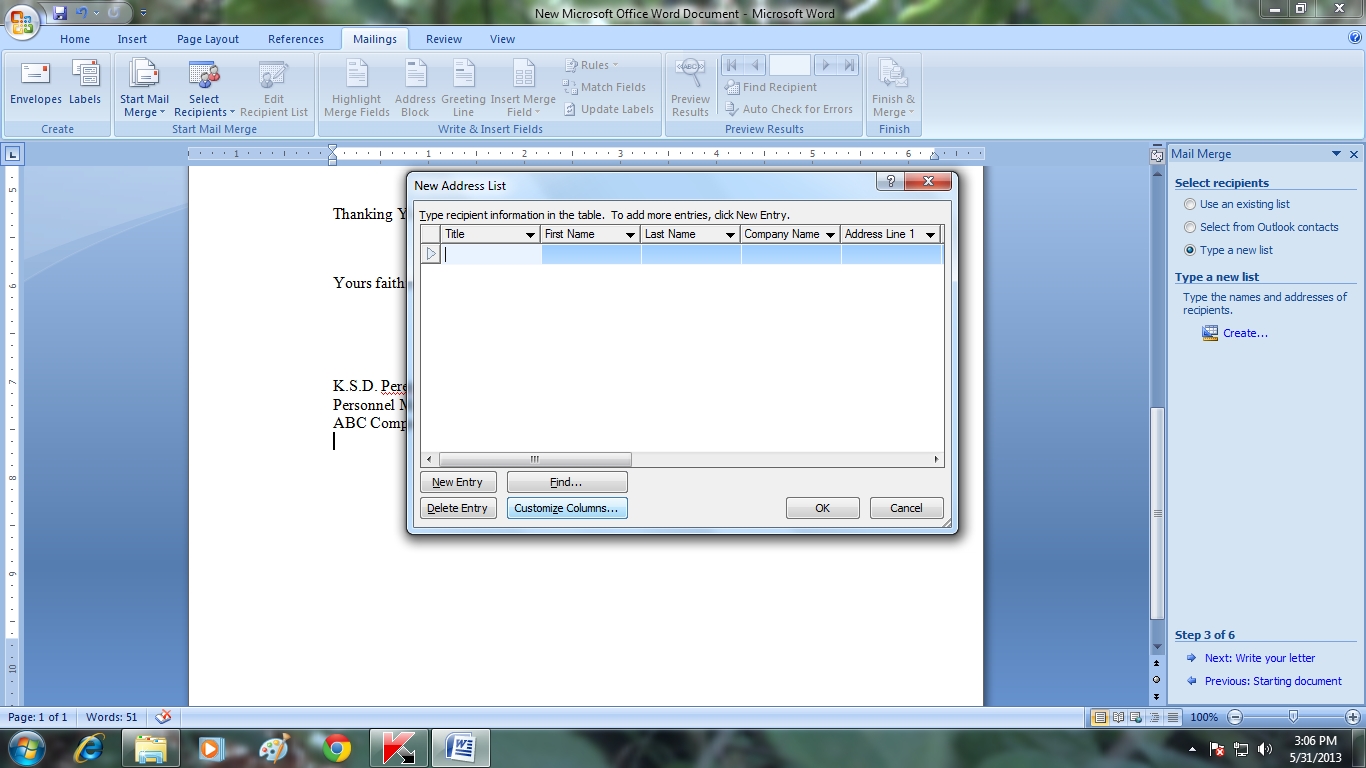Image resolution: width=1366 pixels, height=768 pixels.
Task: Click Auto Check for Errors
Action: [x=788, y=109]
